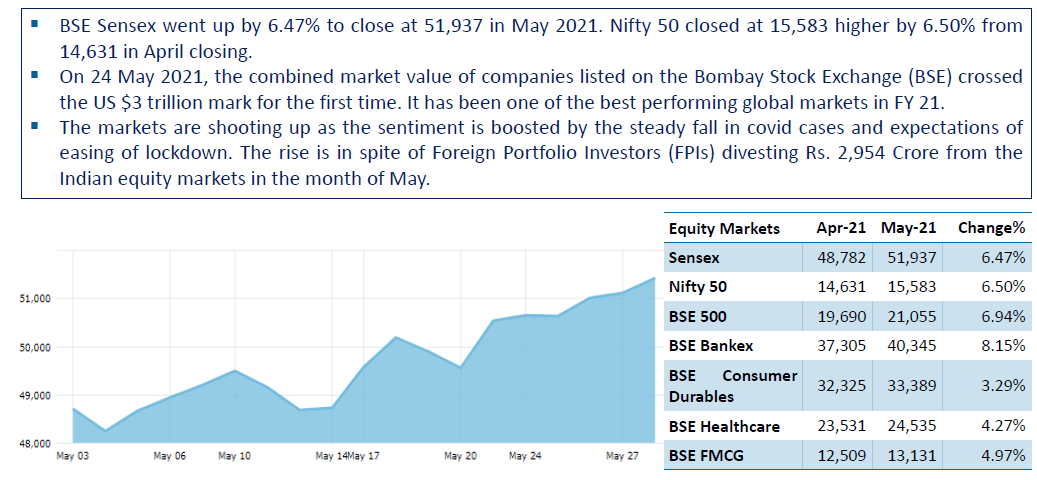Click the "BSE Bankex" row label

710,345
